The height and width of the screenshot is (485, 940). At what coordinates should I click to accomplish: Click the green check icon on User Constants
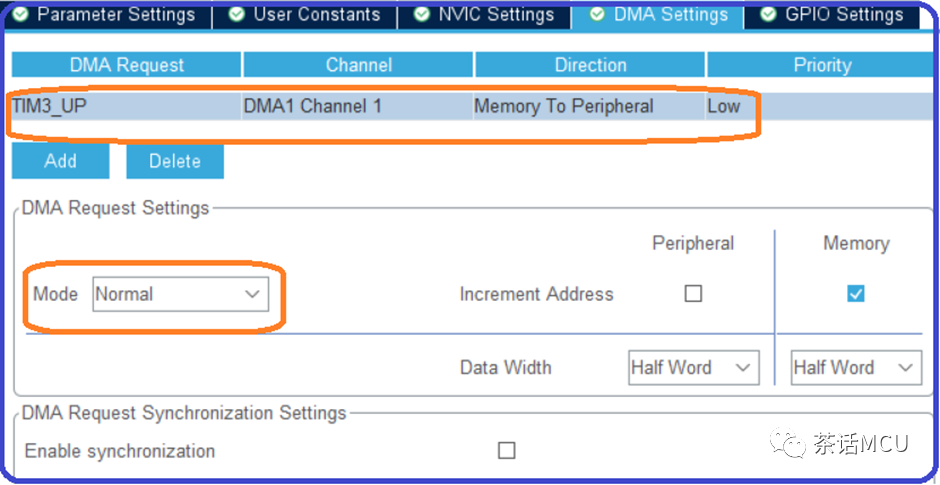pyautogui.click(x=237, y=14)
